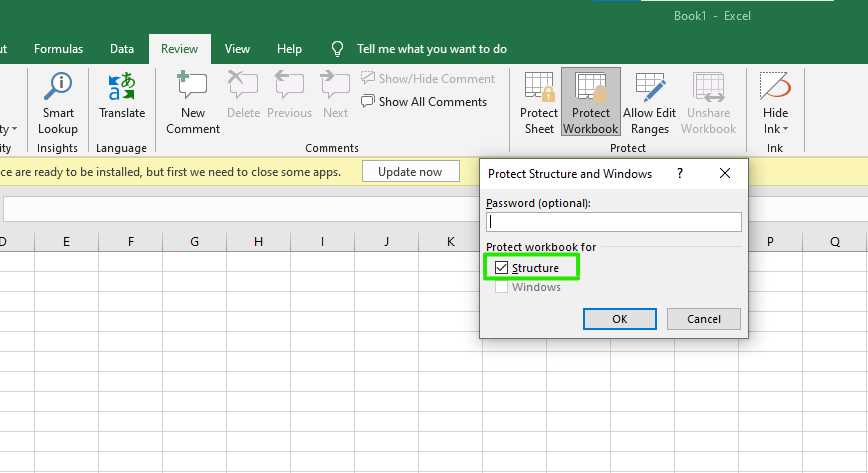
Task: Click the Password (optional) input field
Action: click(613, 222)
